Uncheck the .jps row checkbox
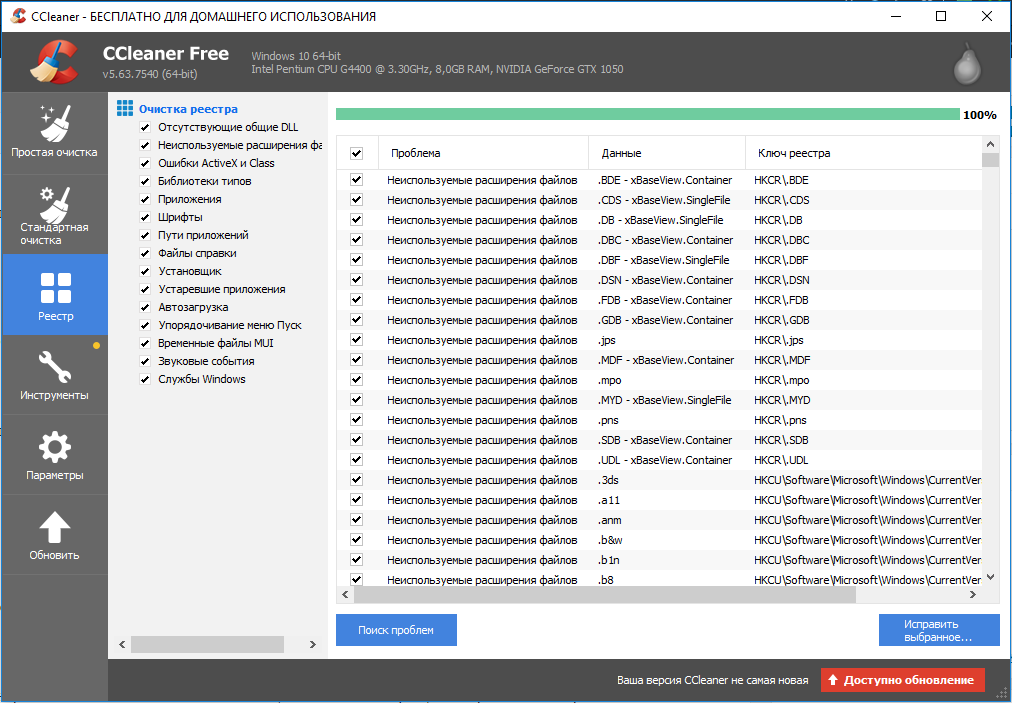This screenshot has width=1012, height=703. tap(356, 340)
